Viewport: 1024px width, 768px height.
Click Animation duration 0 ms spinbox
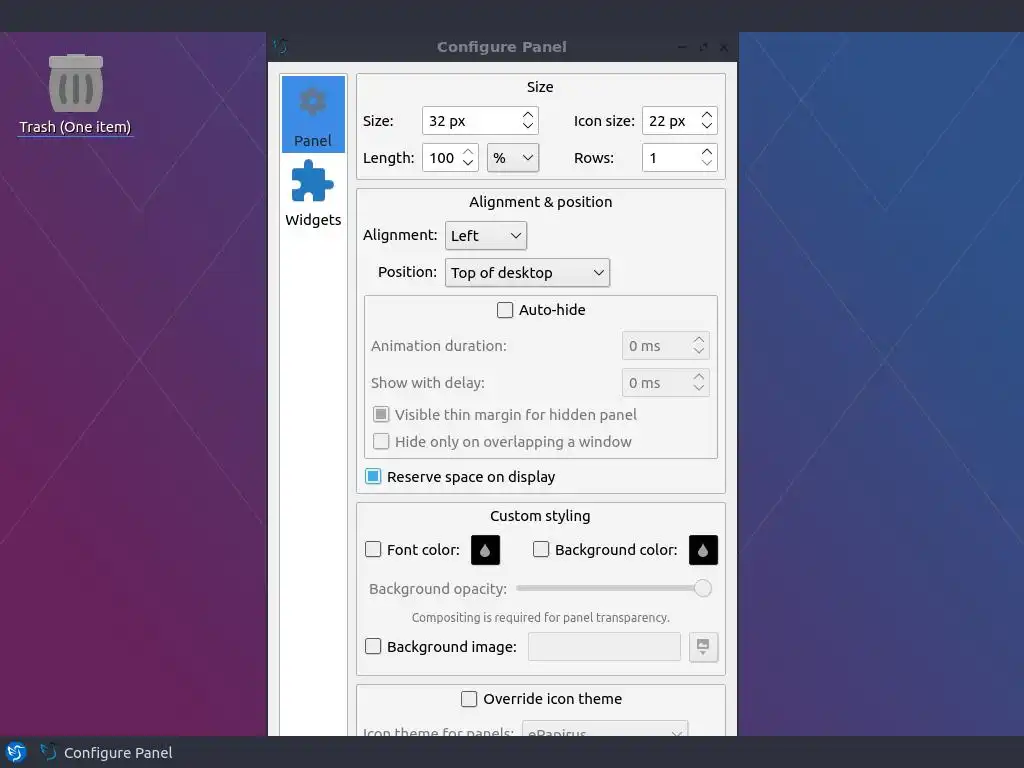point(665,346)
